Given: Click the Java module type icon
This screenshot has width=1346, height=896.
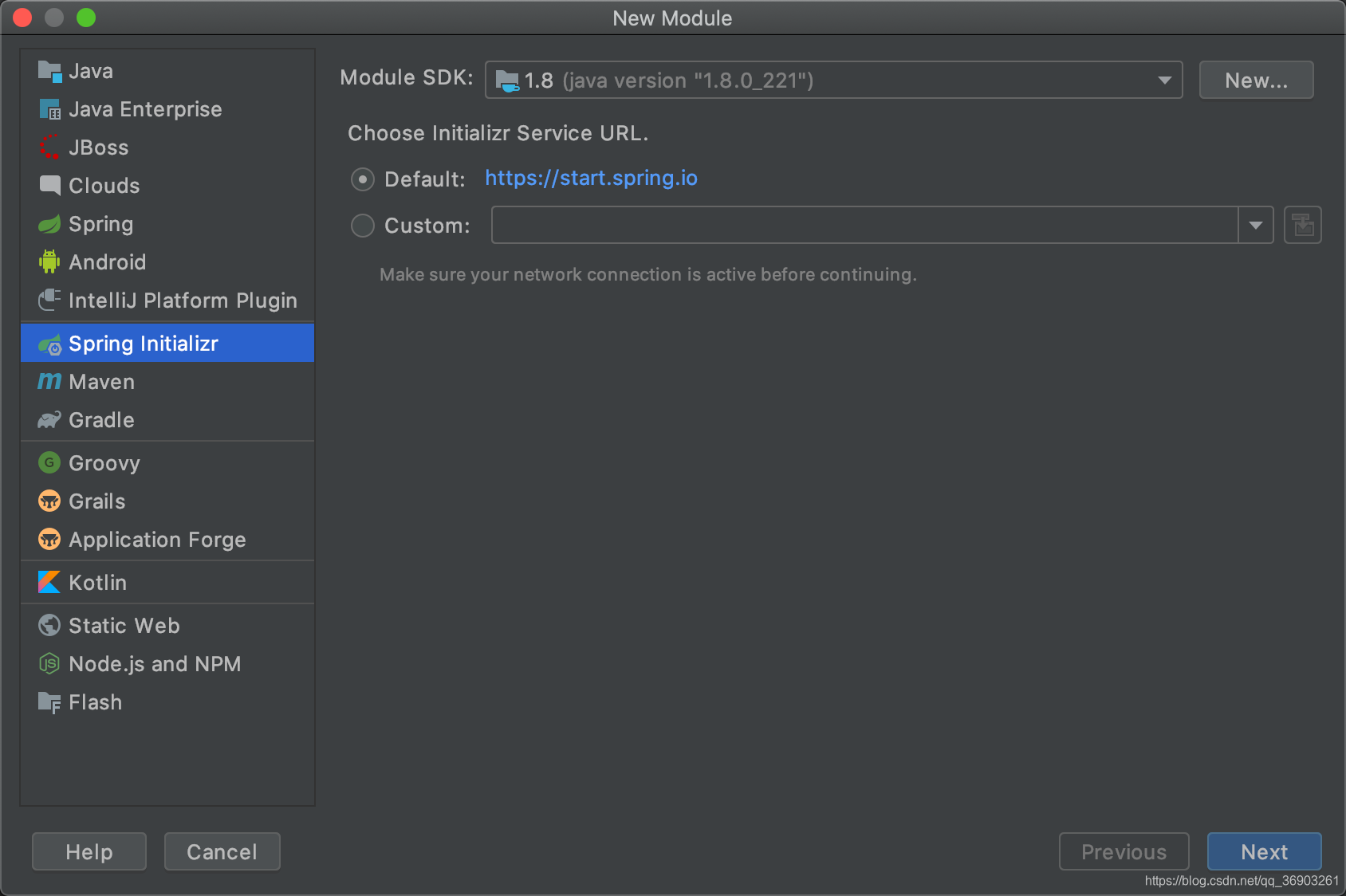Looking at the screenshot, I should point(49,71).
